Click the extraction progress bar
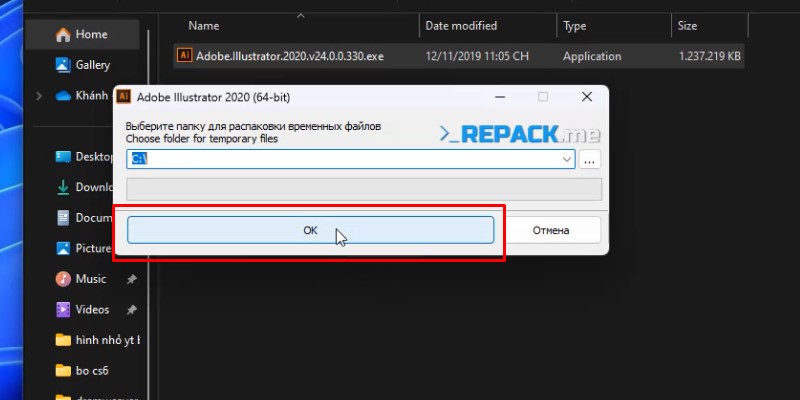This screenshot has width=800, height=400. click(x=364, y=189)
